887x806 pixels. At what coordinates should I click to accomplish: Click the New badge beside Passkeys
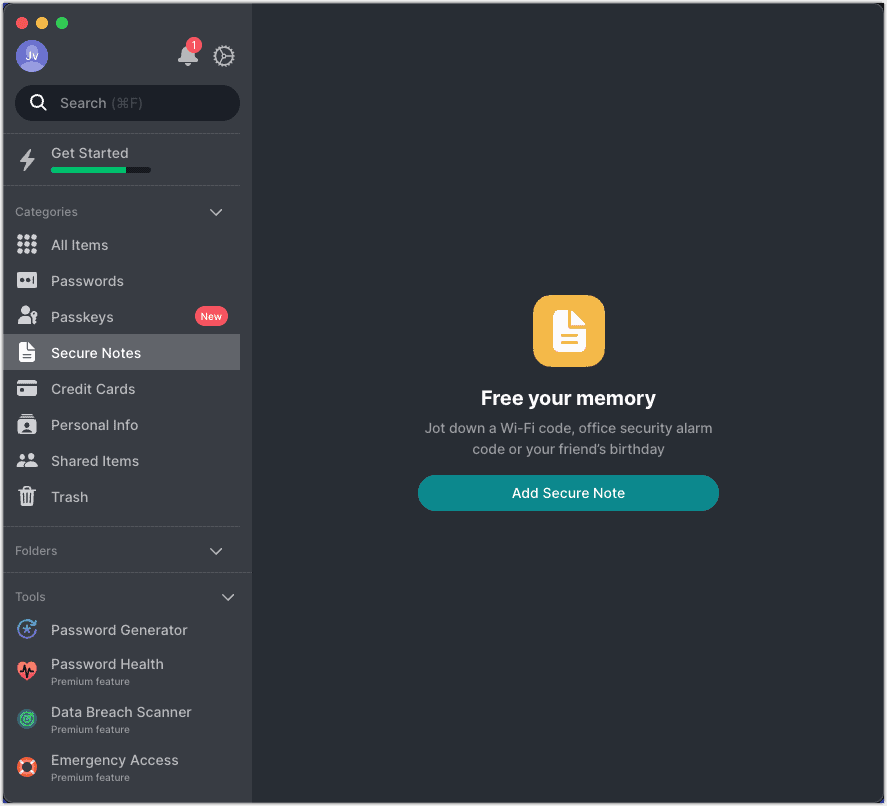coord(211,316)
